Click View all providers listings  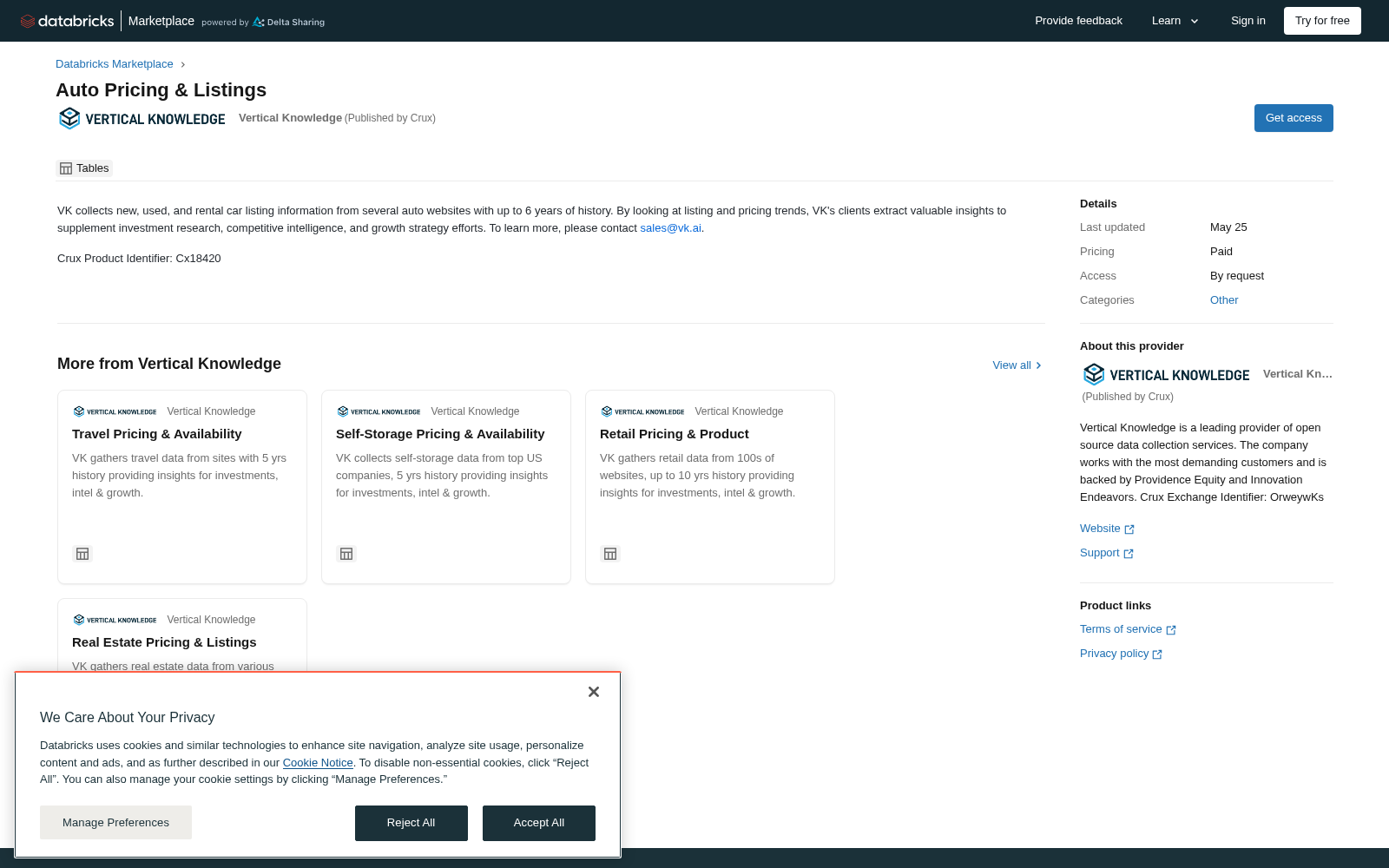[x=1017, y=365]
